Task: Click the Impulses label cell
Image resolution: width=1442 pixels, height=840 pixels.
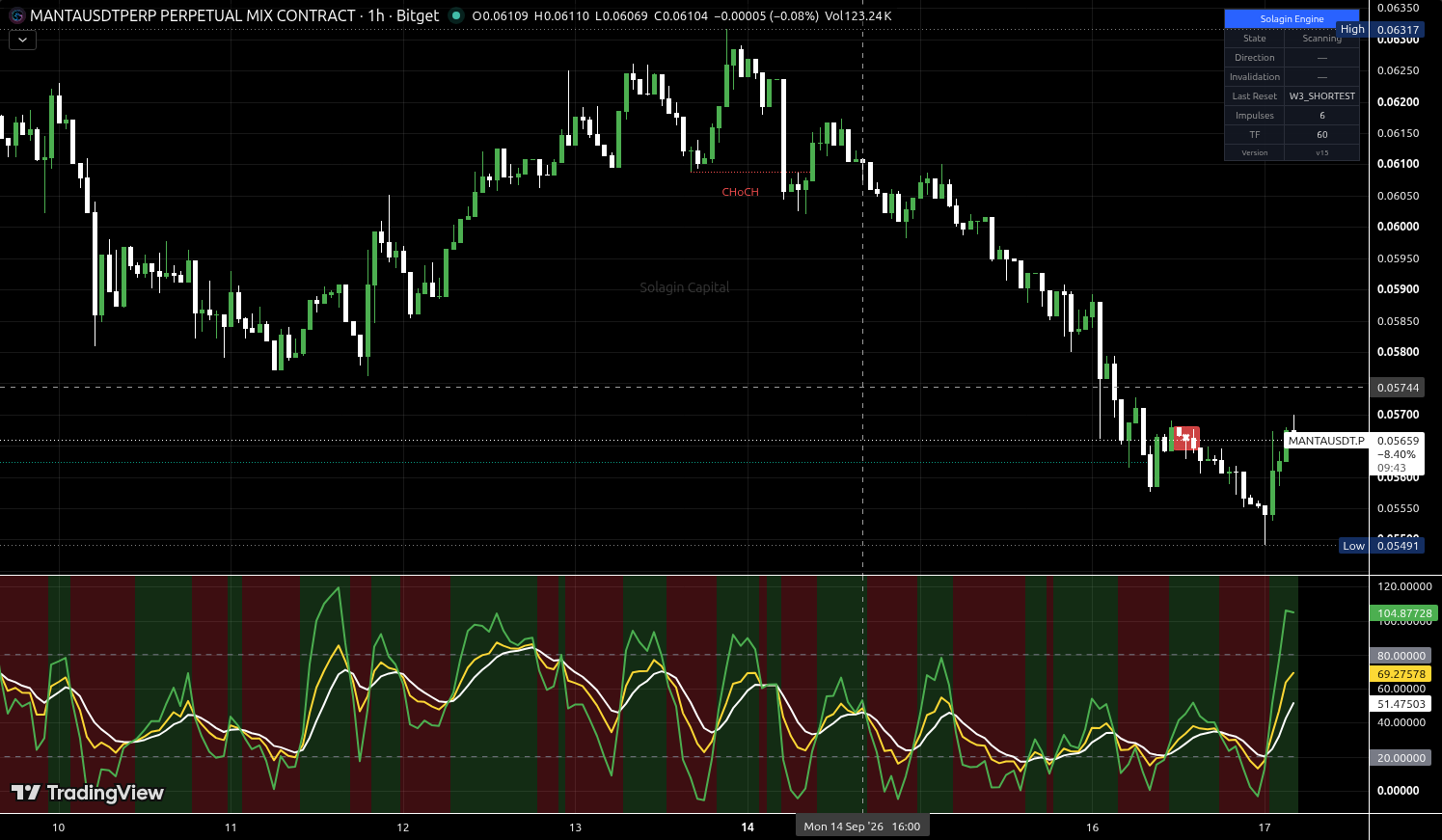Action: (1254, 116)
